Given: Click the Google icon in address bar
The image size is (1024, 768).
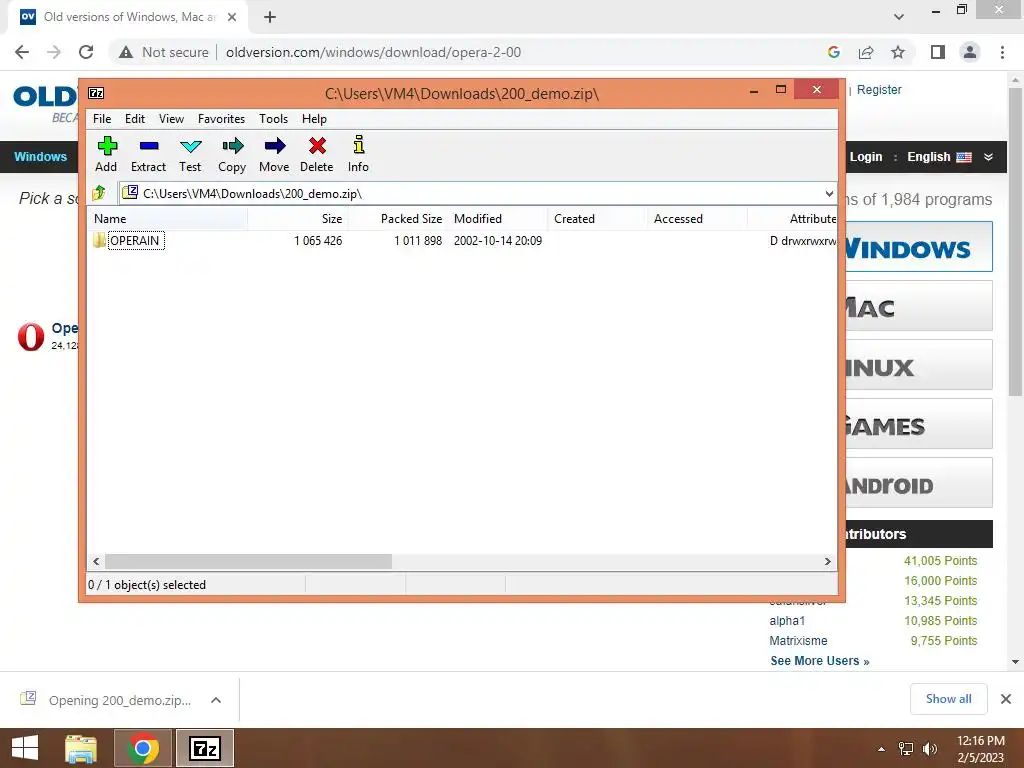Looking at the screenshot, I should [834, 52].
